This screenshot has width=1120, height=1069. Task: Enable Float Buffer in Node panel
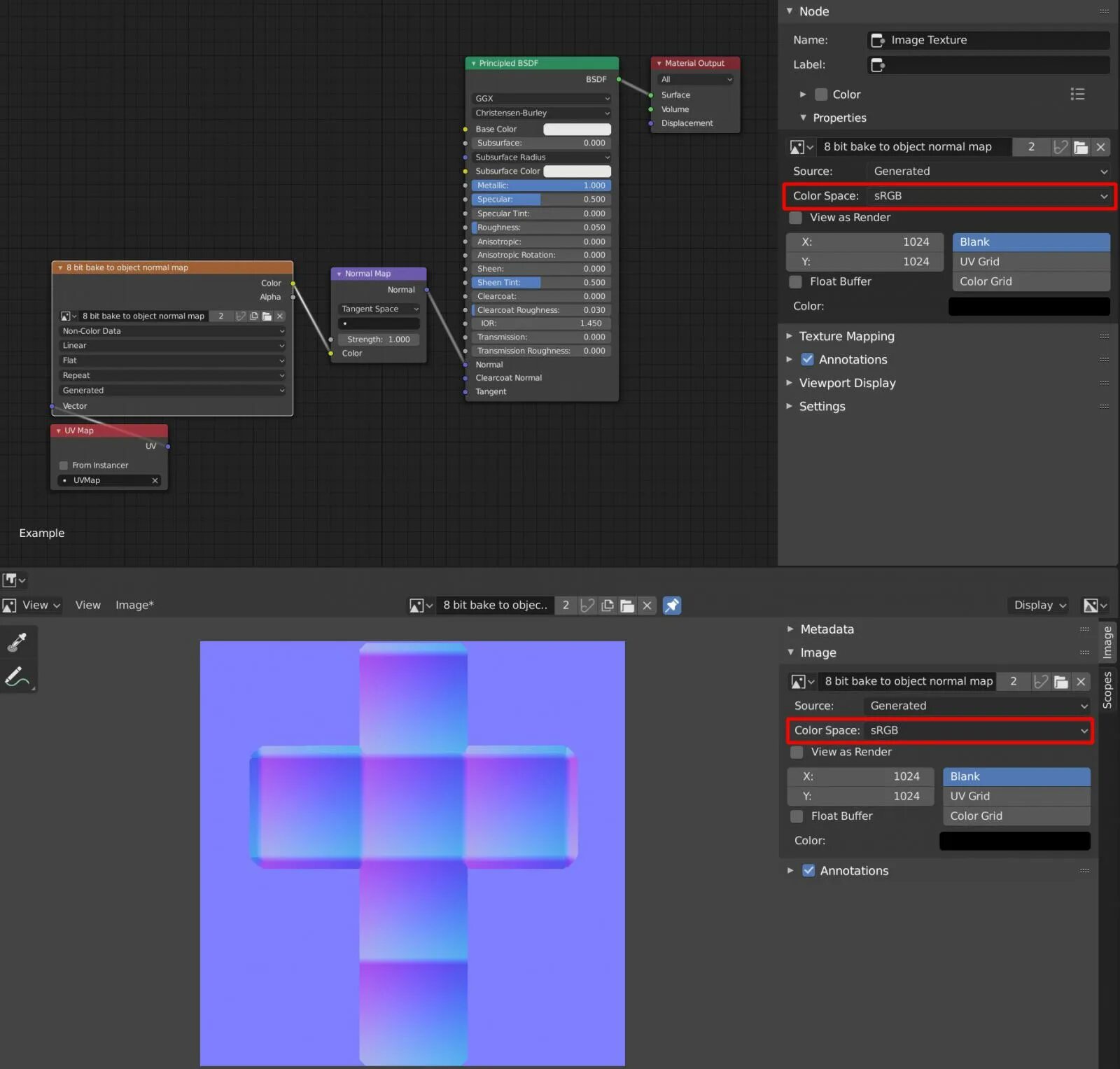point(796,281)
